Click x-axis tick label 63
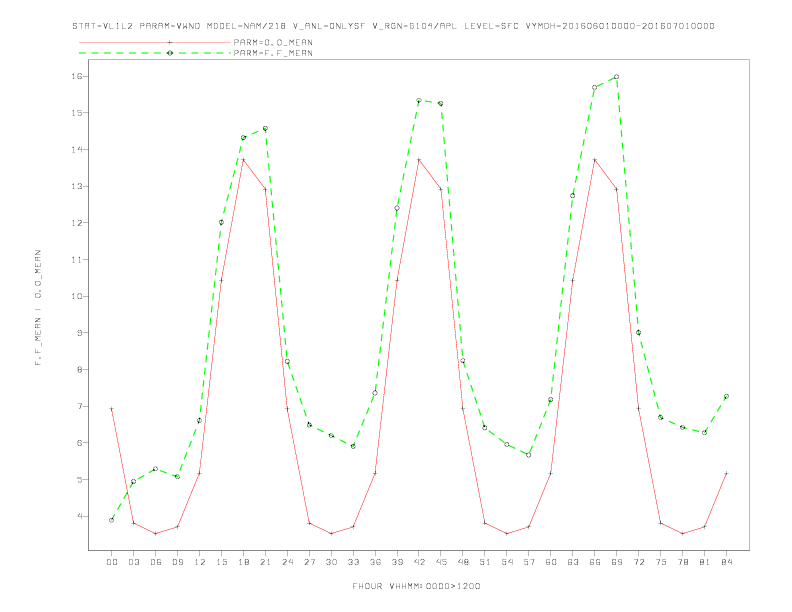 (573, 562)
